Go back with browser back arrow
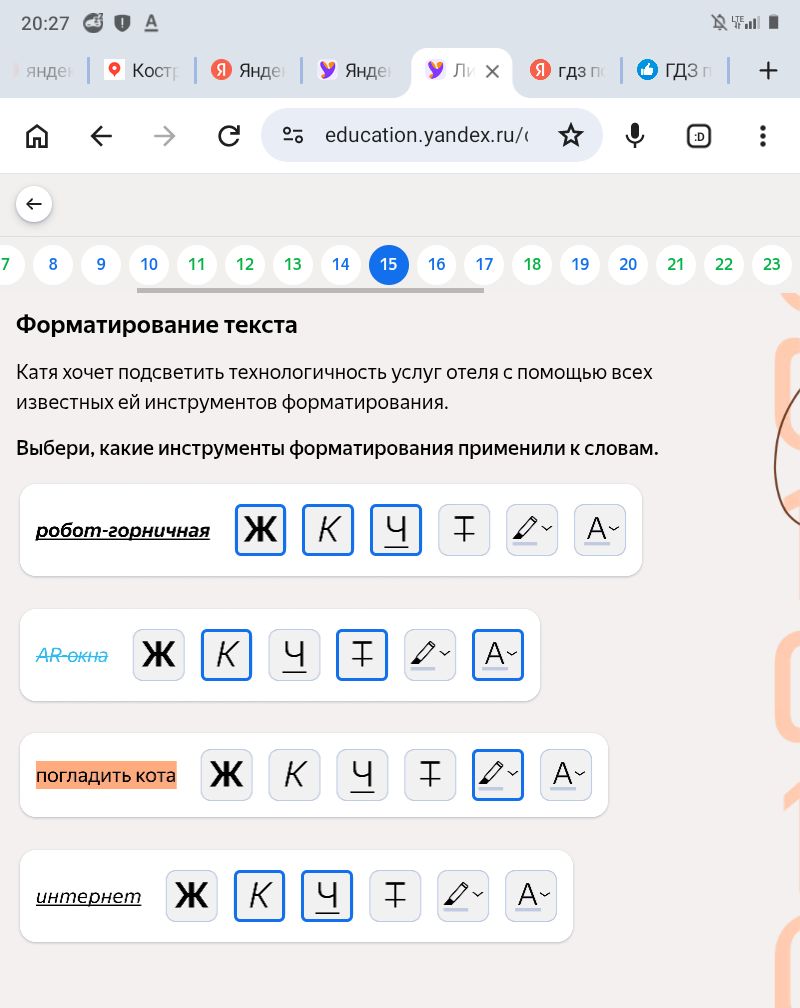 101,136
